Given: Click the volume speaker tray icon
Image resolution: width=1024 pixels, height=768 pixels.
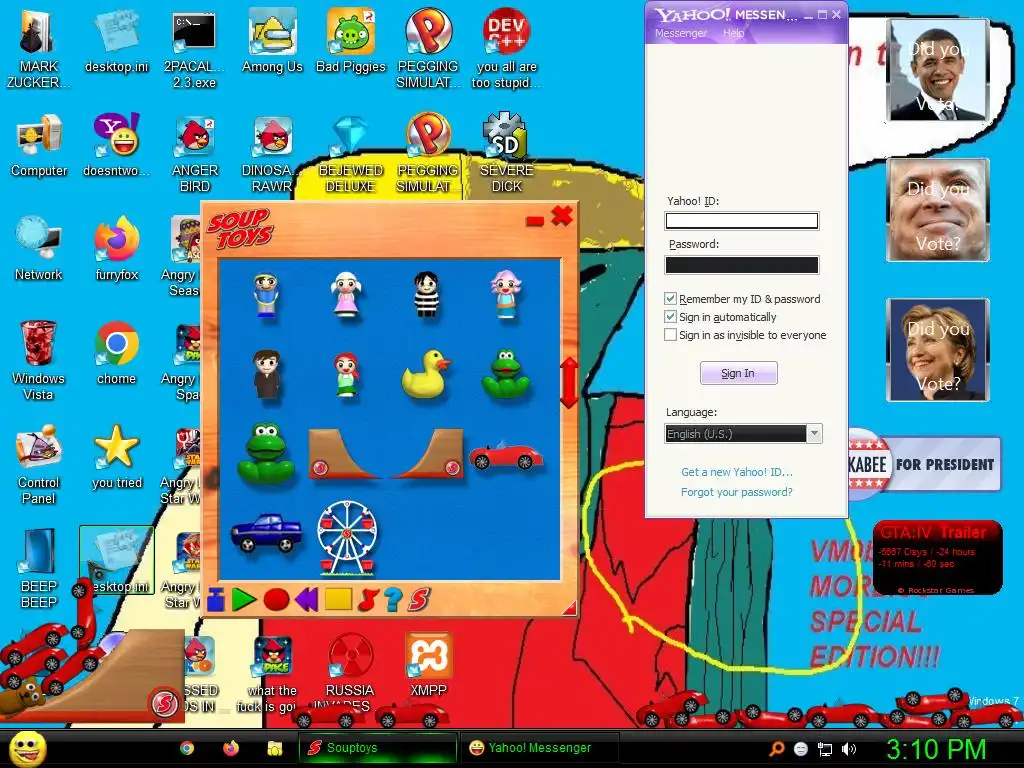Looking at the screenshot, I should [x=849, y=749].
